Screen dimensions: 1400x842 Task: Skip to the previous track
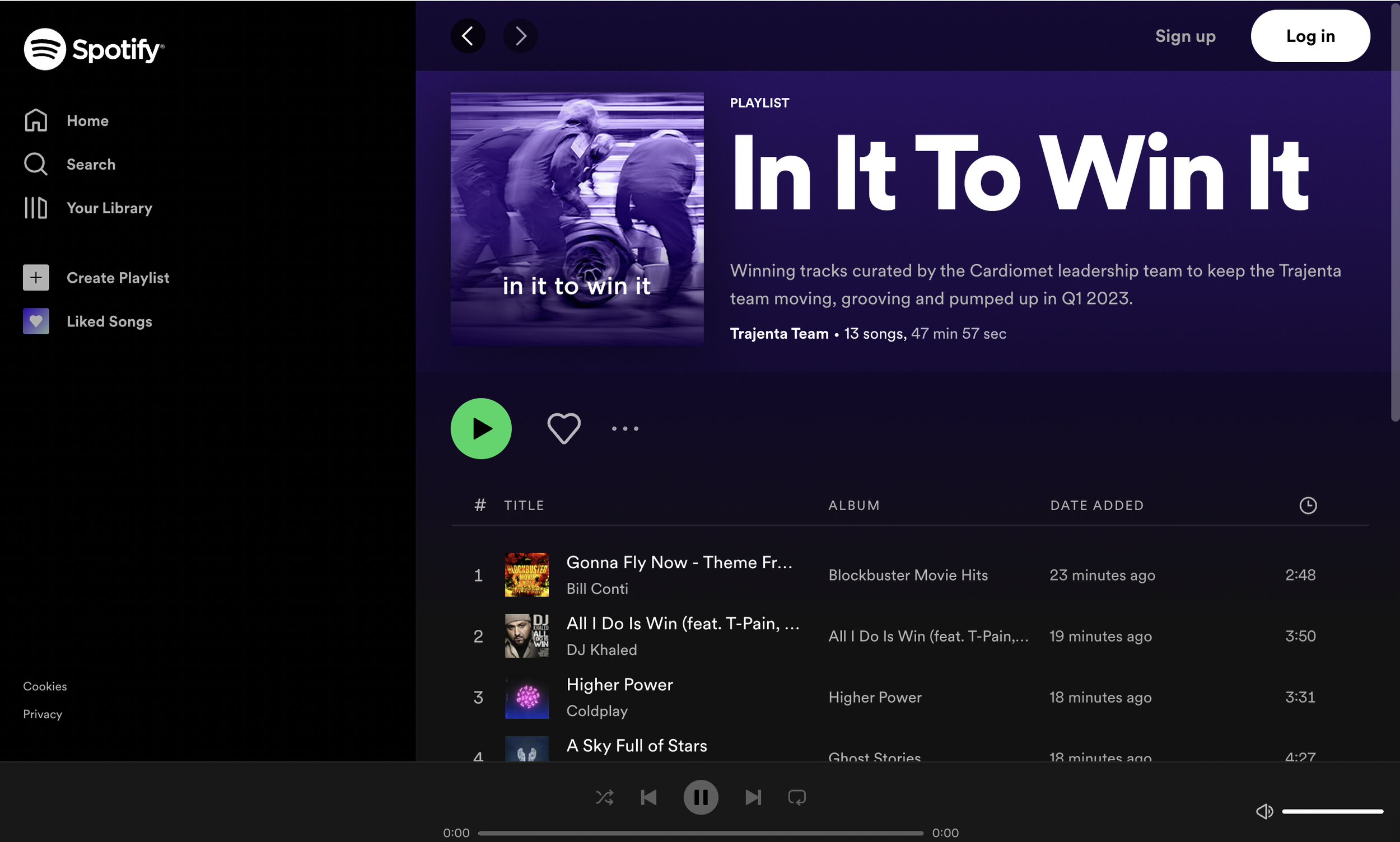click(x=648, y=797)
